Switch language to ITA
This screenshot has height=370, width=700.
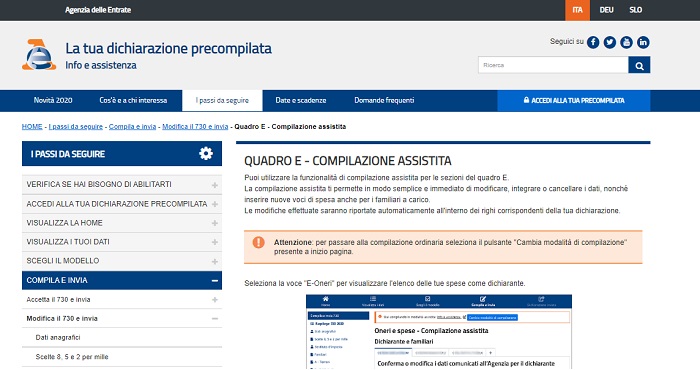click(x=577, y=10)
